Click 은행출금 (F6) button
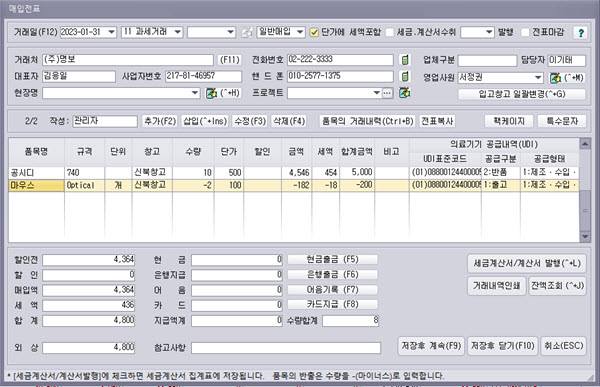600x387 pixels. click(x=333, y=274)
